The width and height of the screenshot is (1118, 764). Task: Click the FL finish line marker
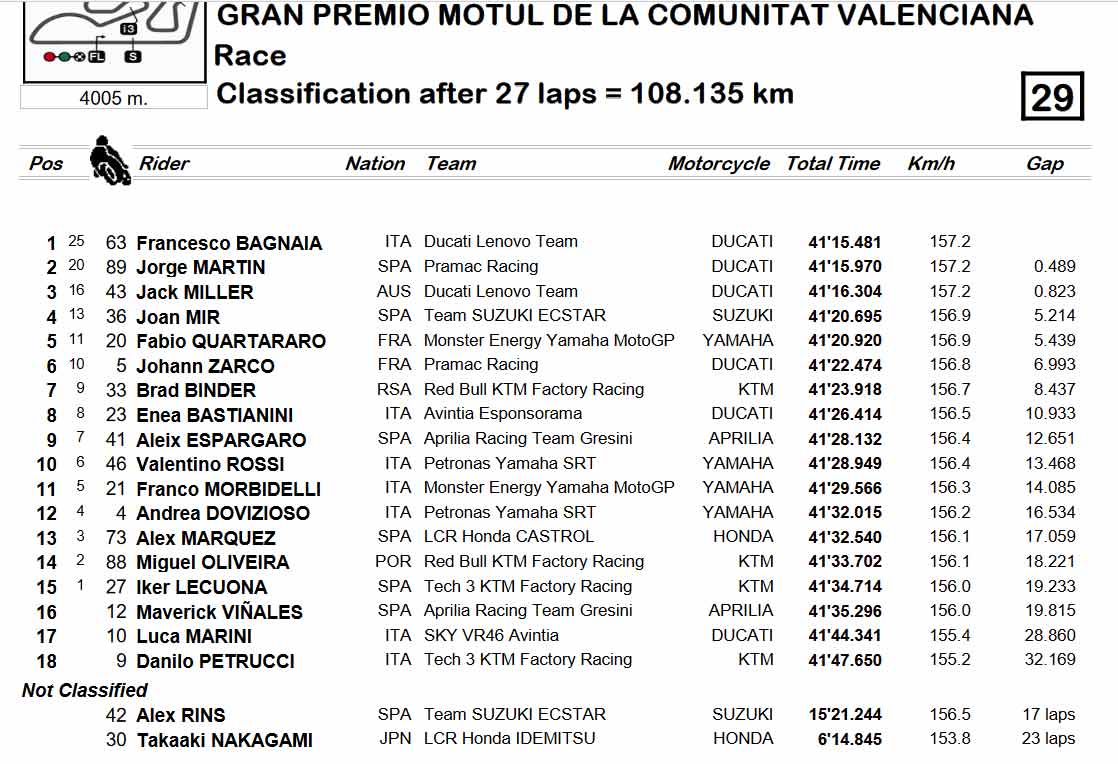[96, 56]
